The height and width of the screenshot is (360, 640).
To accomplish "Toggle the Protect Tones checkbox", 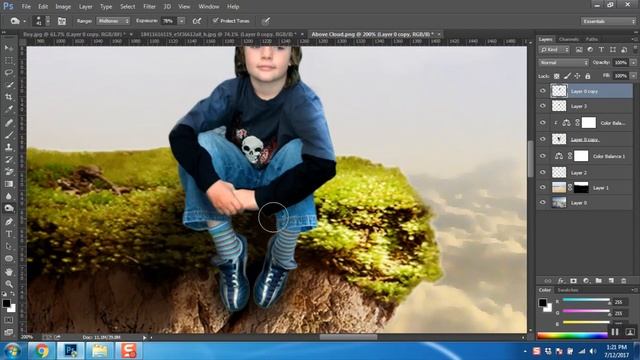I will [216, 20].
